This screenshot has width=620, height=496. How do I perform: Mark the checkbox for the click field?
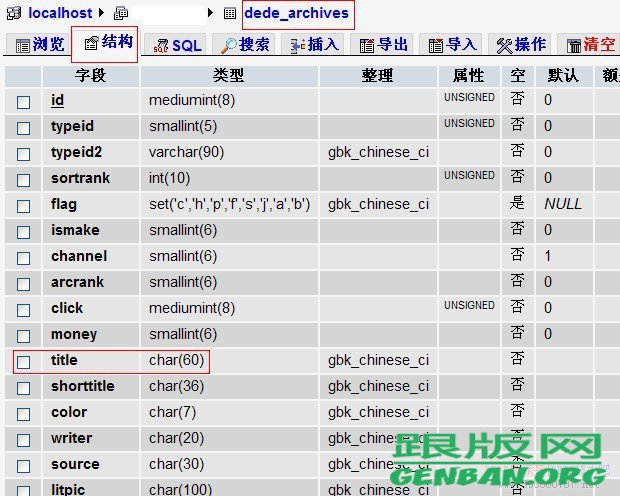(x=24, y=309)
